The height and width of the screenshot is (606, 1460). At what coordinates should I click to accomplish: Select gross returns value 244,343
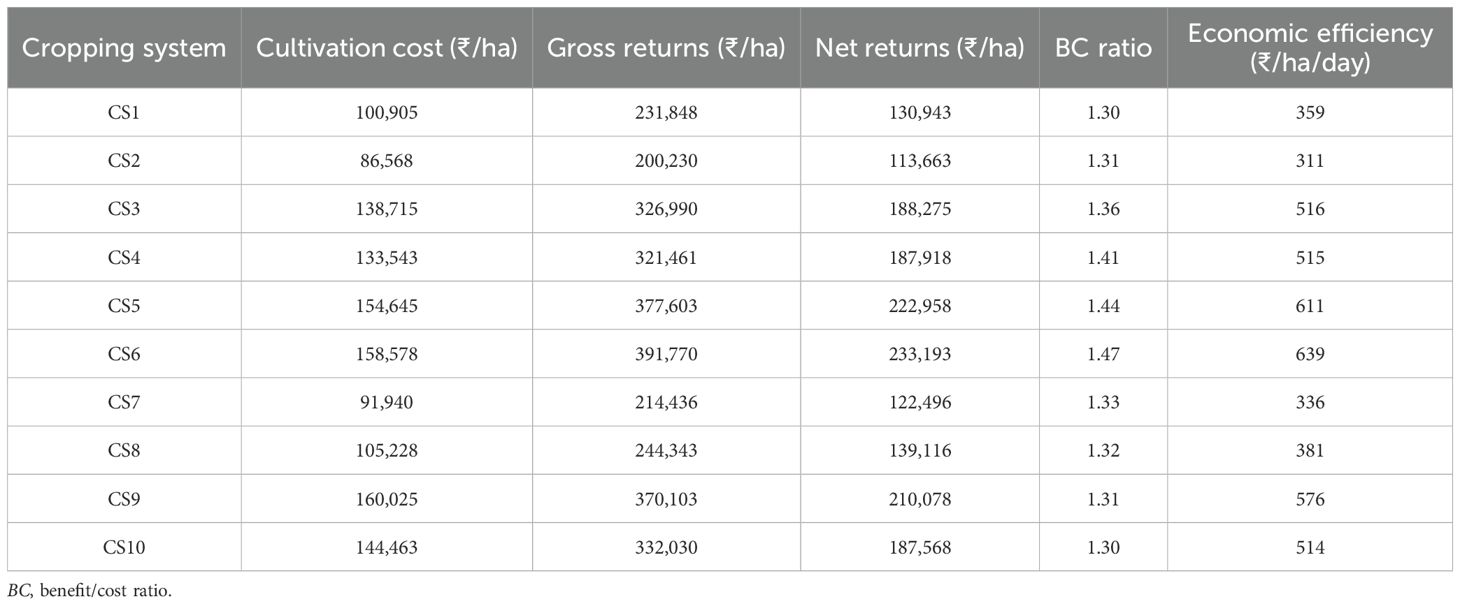coord(666,450)
